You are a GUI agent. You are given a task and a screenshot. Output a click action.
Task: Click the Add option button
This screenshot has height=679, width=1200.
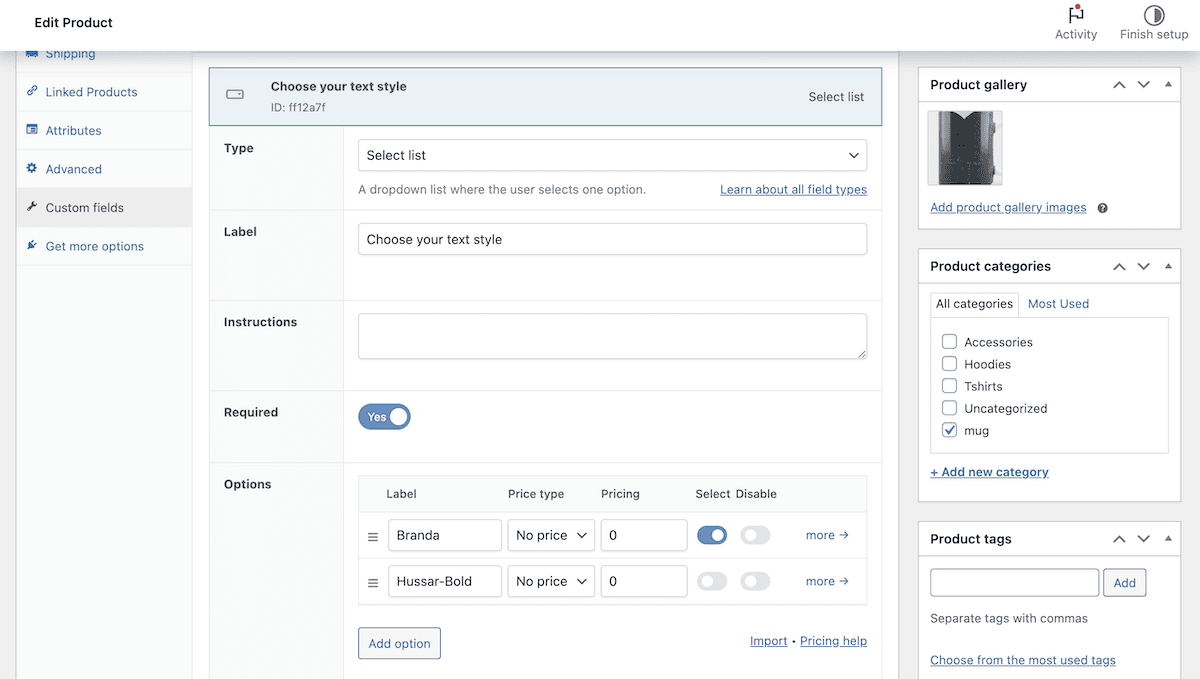[x=399, y=643]
